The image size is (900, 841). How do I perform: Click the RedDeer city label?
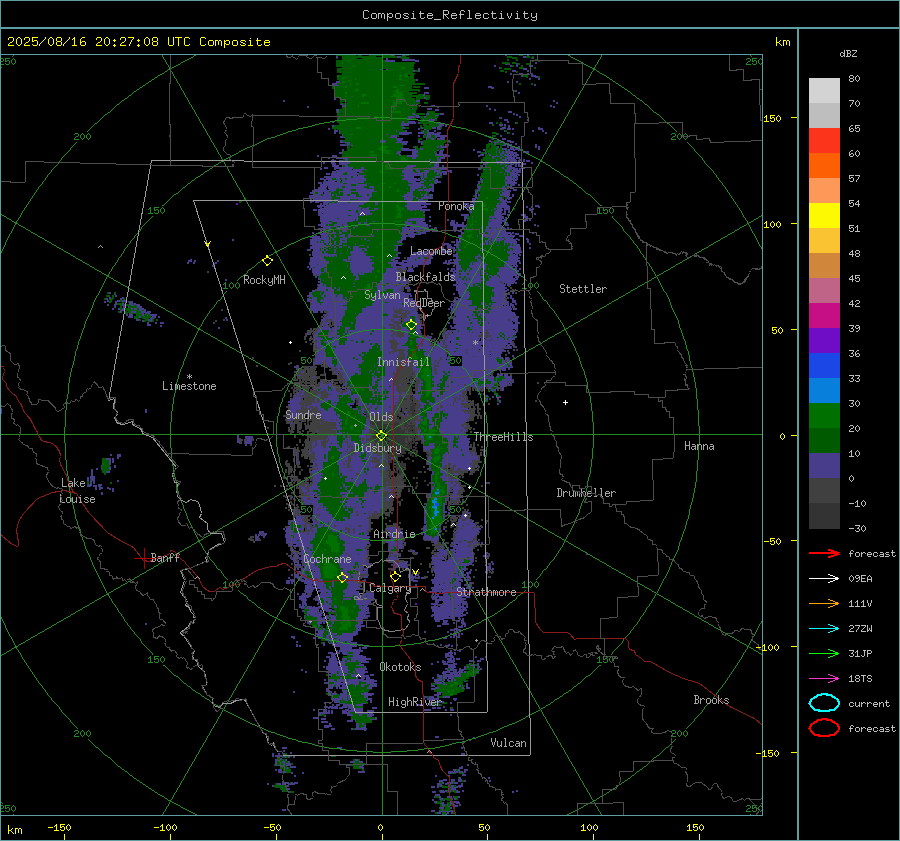click(x=424, y=303)
